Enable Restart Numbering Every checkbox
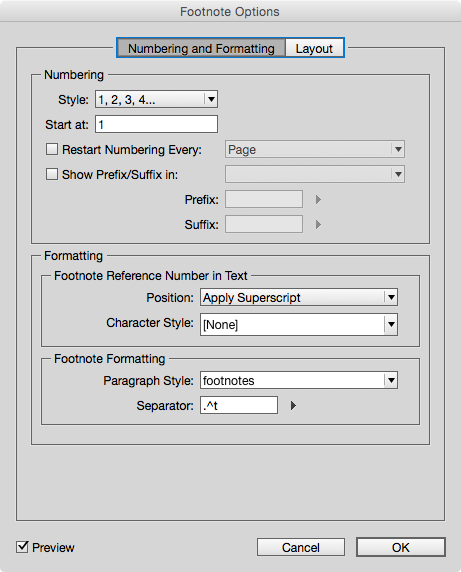The image size is (461, 572). coord(52,149)
